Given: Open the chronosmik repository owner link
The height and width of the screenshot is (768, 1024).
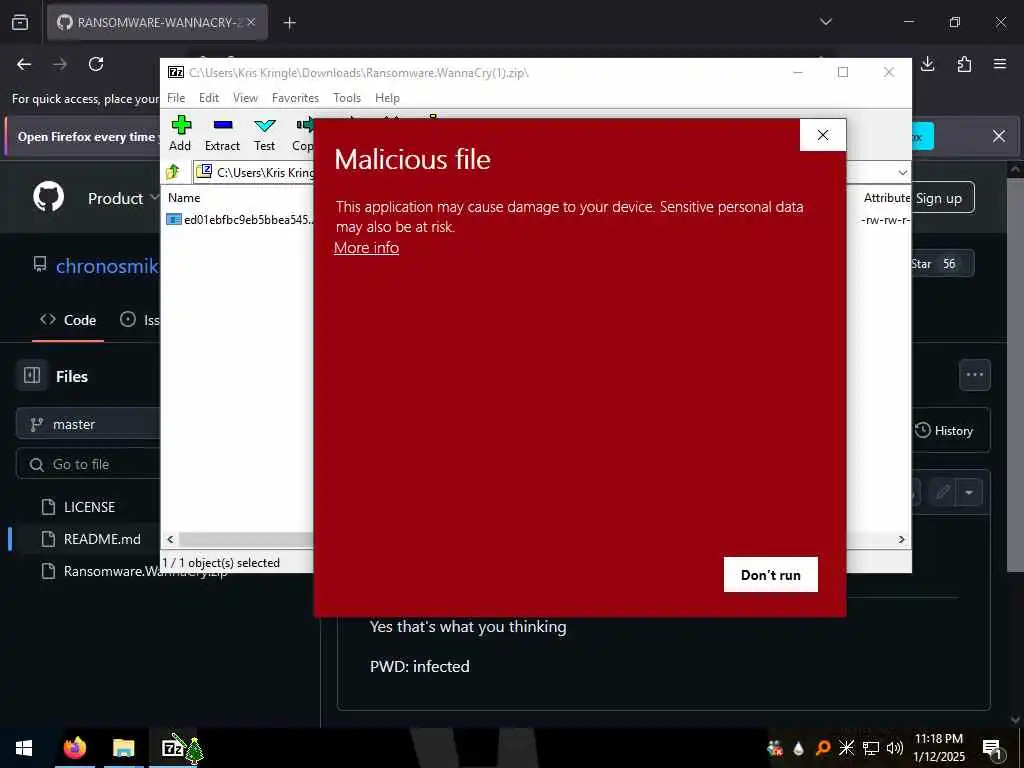Looking at the screenshot, I should (107, 266).
